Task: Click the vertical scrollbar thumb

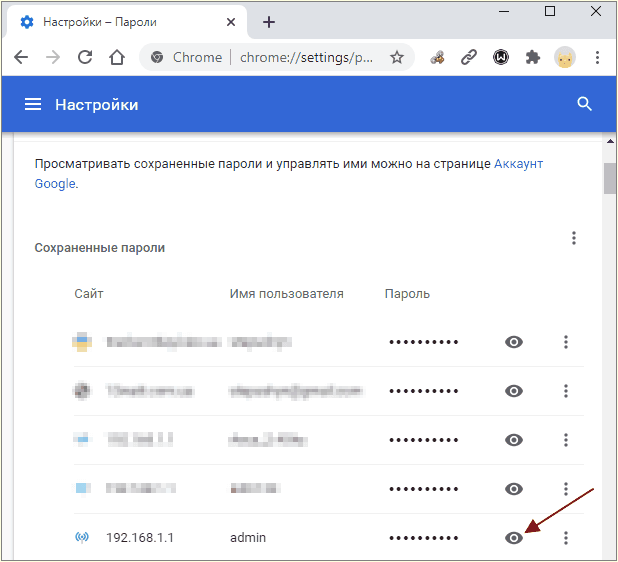Action: pyautogui.click(x=610, y=178)
